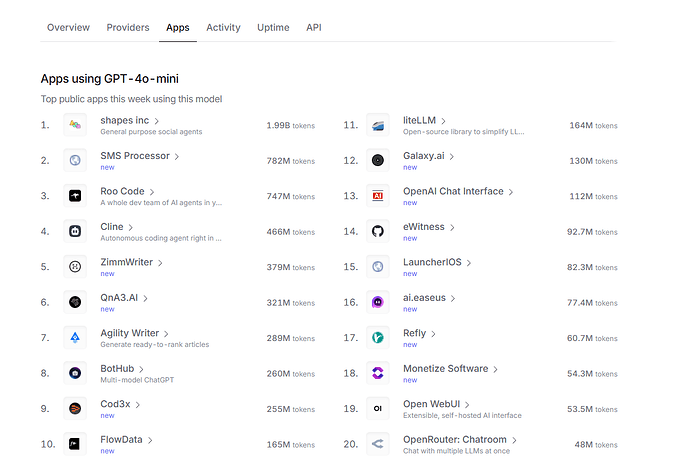Image resolution: width=690 pixels, height=464 pixels.
Task: Click the OpenRouter Chatroom icon
Action: pos(378,444)
